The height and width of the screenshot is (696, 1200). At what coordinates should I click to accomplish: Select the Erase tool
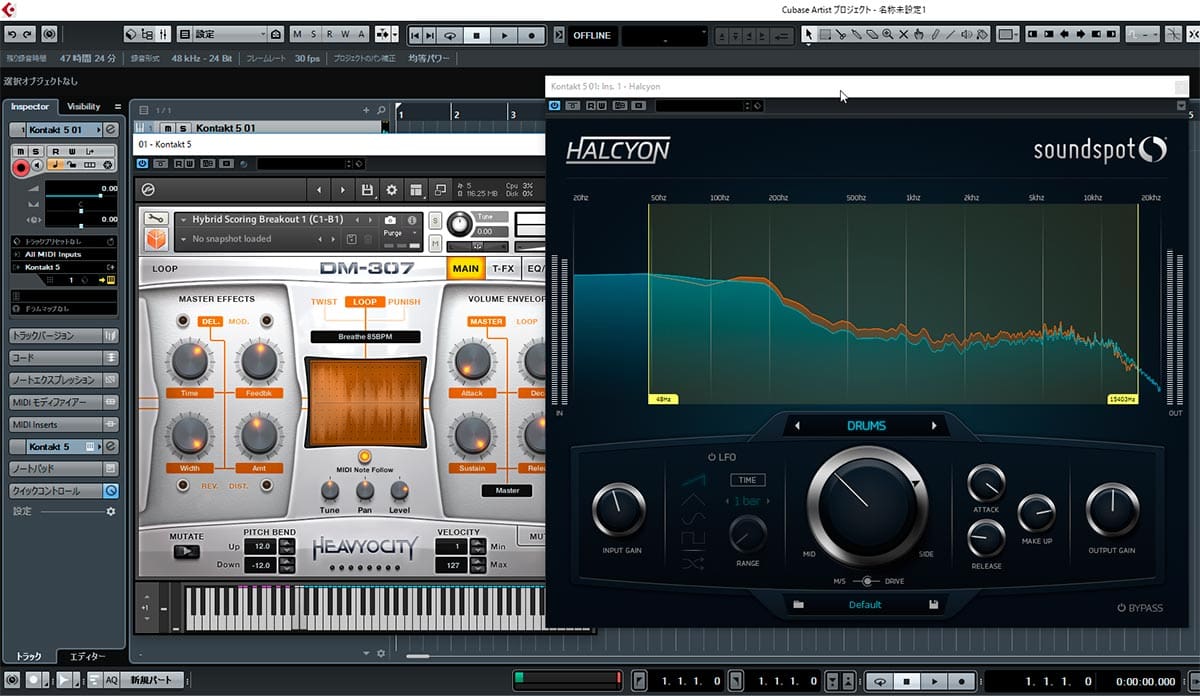872,34
